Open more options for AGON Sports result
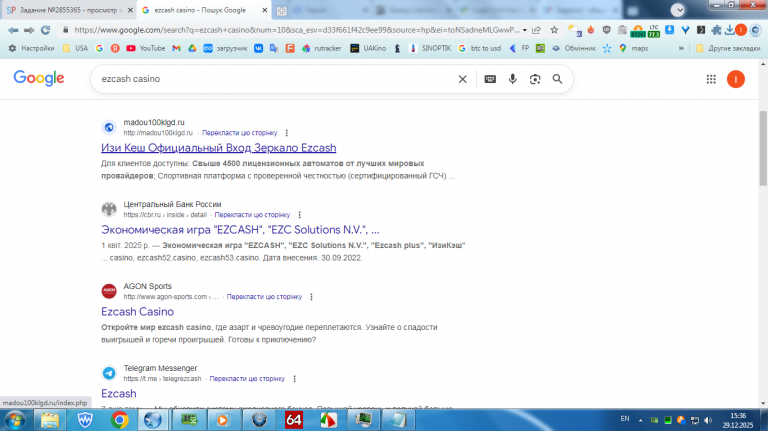 pyautogui.click(x=311, y=297)
